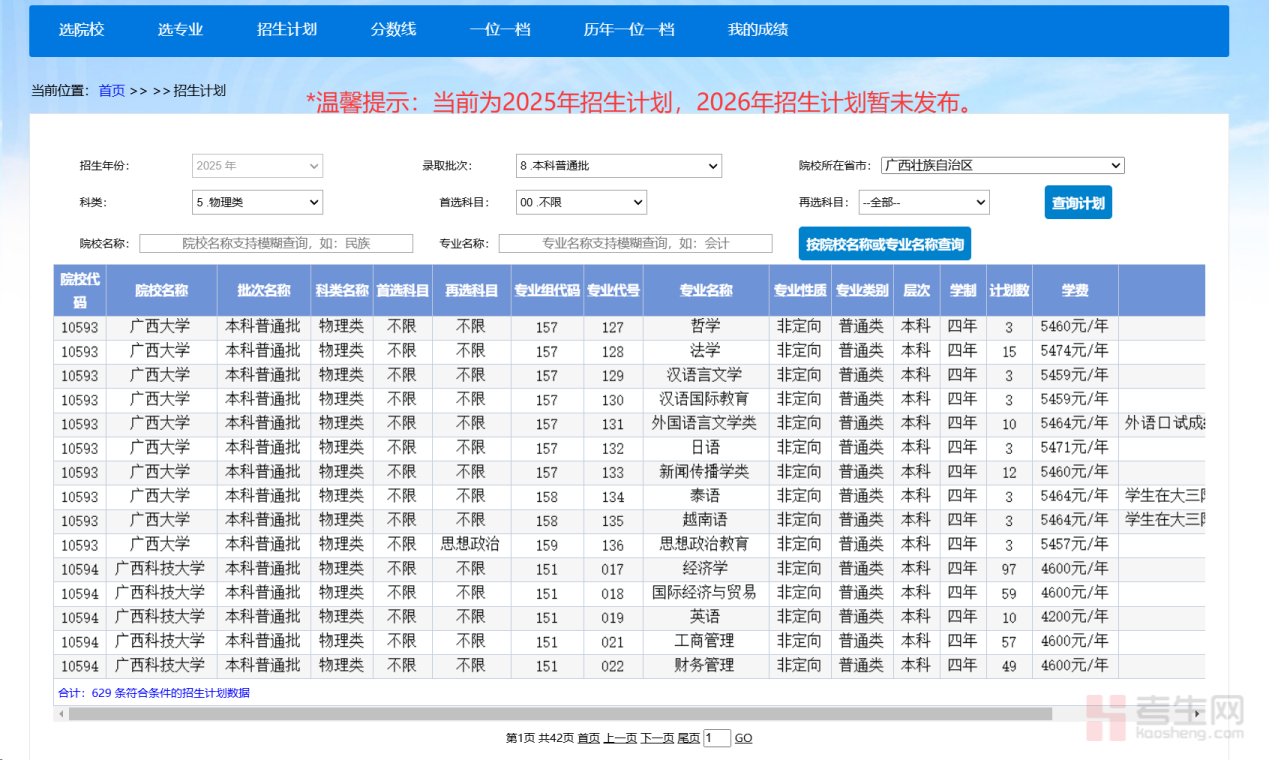Open the 选院校 menu item
Screen dimensions: 1269x760
pyautogui.click(x=81, y=30)
